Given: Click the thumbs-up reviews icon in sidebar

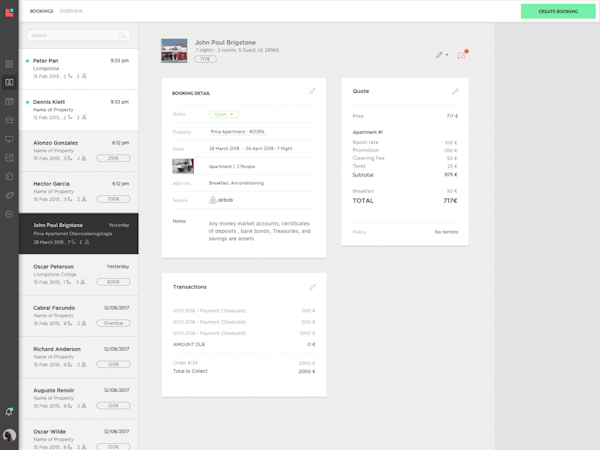Looking at the screenshot, I should point(10,176).
